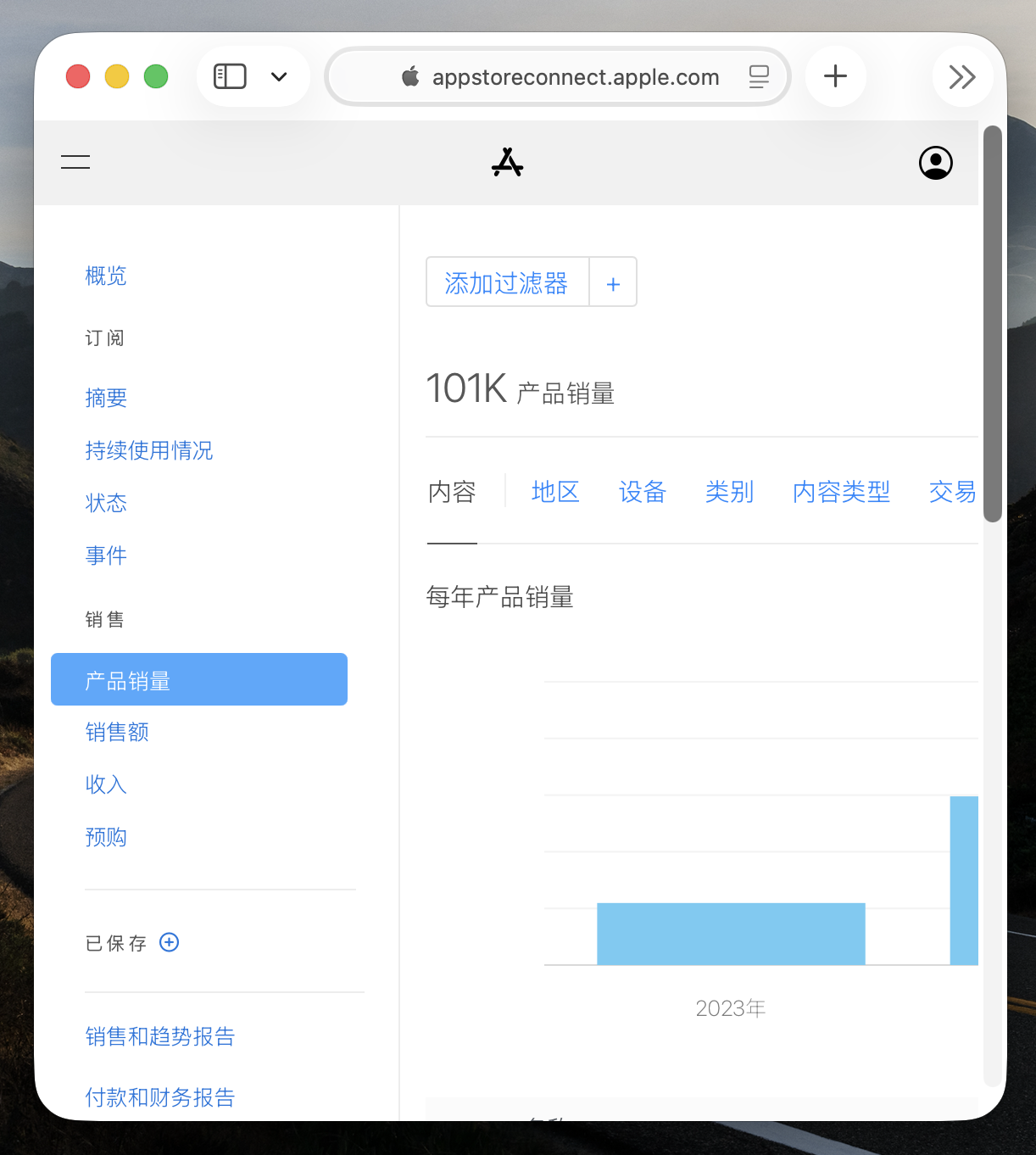Click the 2023年 bar in the chart

pyautogui.click(x=731, y=934)
